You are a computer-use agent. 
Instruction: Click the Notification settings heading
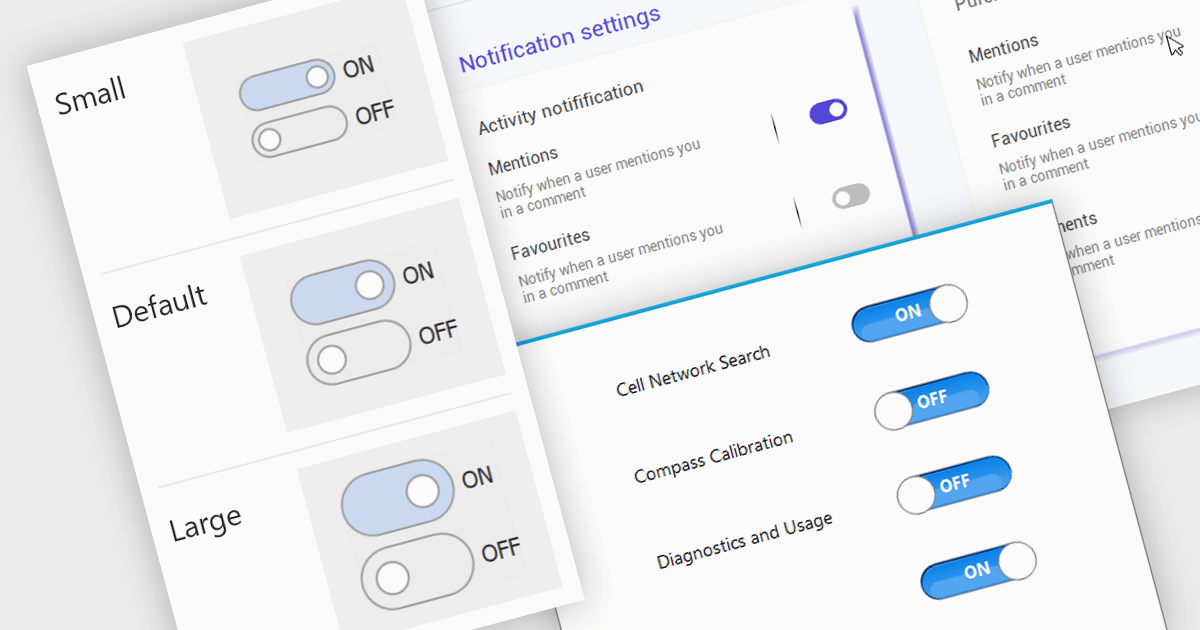click(x=560, y=40)
